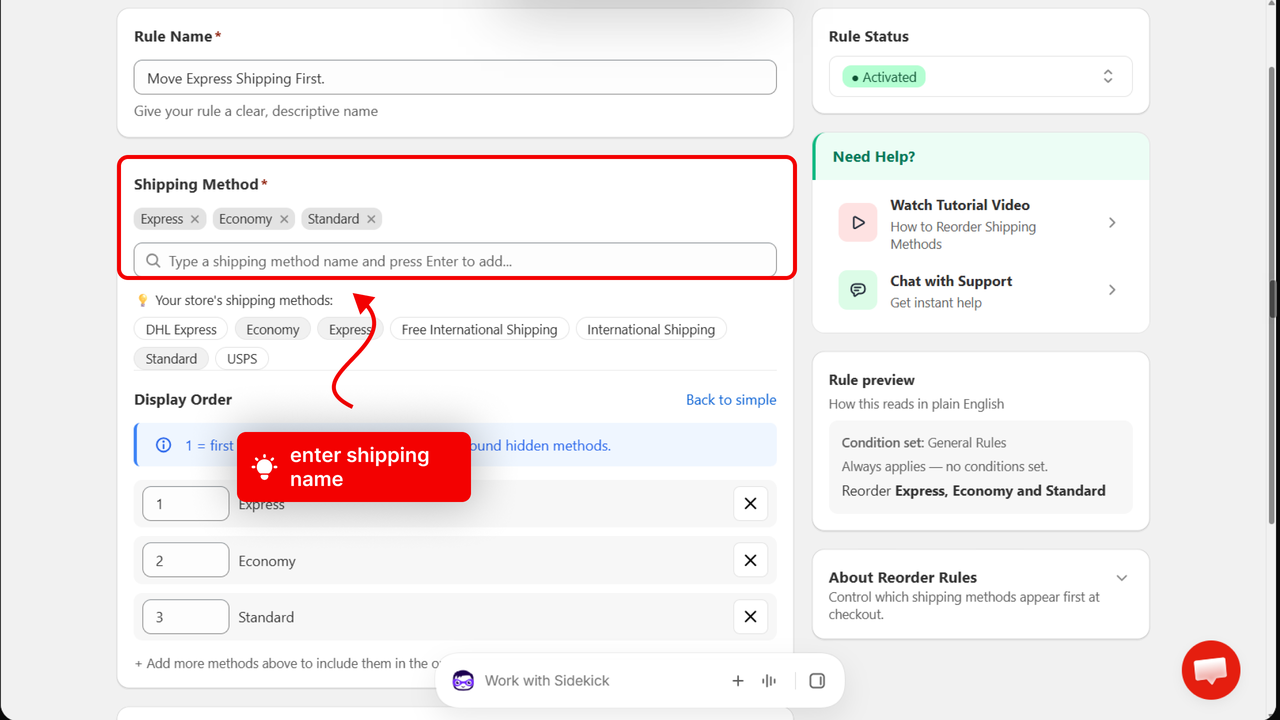Click the search icon in shipping method field

coord(153,261)
